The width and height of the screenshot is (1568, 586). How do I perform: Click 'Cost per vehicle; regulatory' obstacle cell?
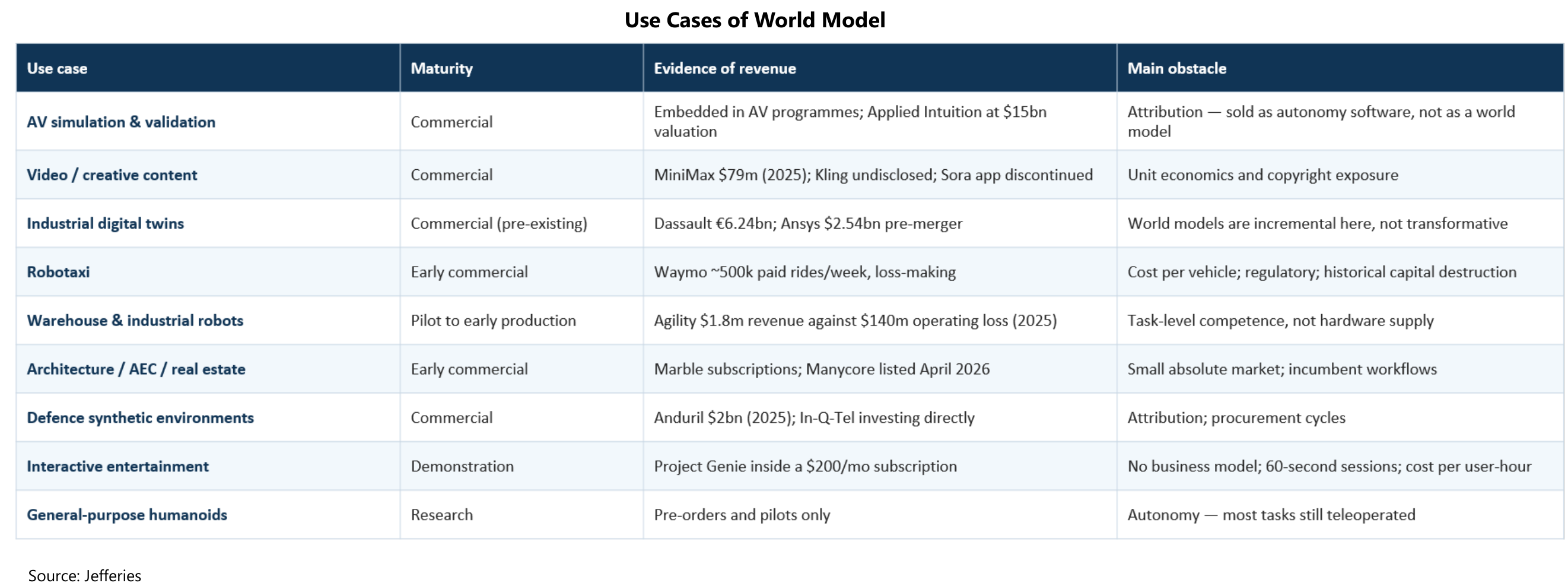point(1322,272)
